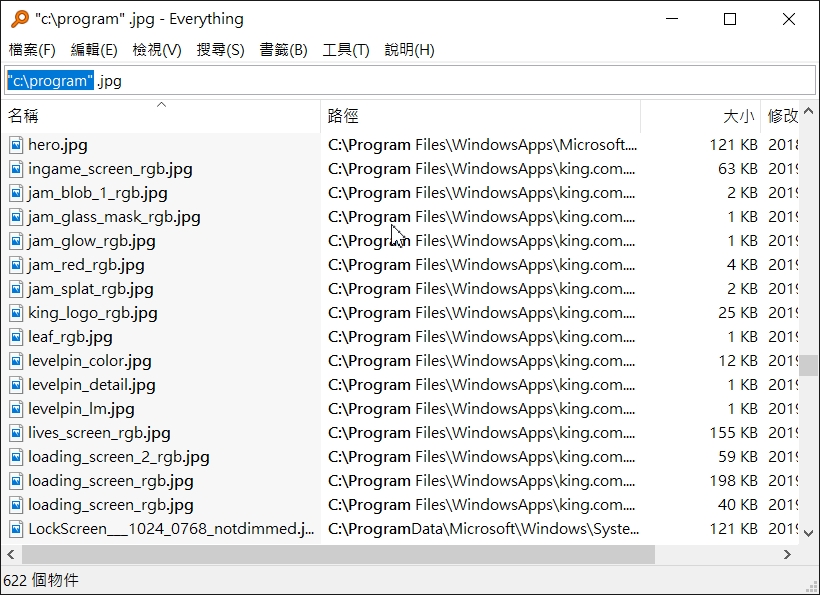Click the 198 KB size cell
The width and height of the screenshot is (820, 595).
(x=733, y=482)
